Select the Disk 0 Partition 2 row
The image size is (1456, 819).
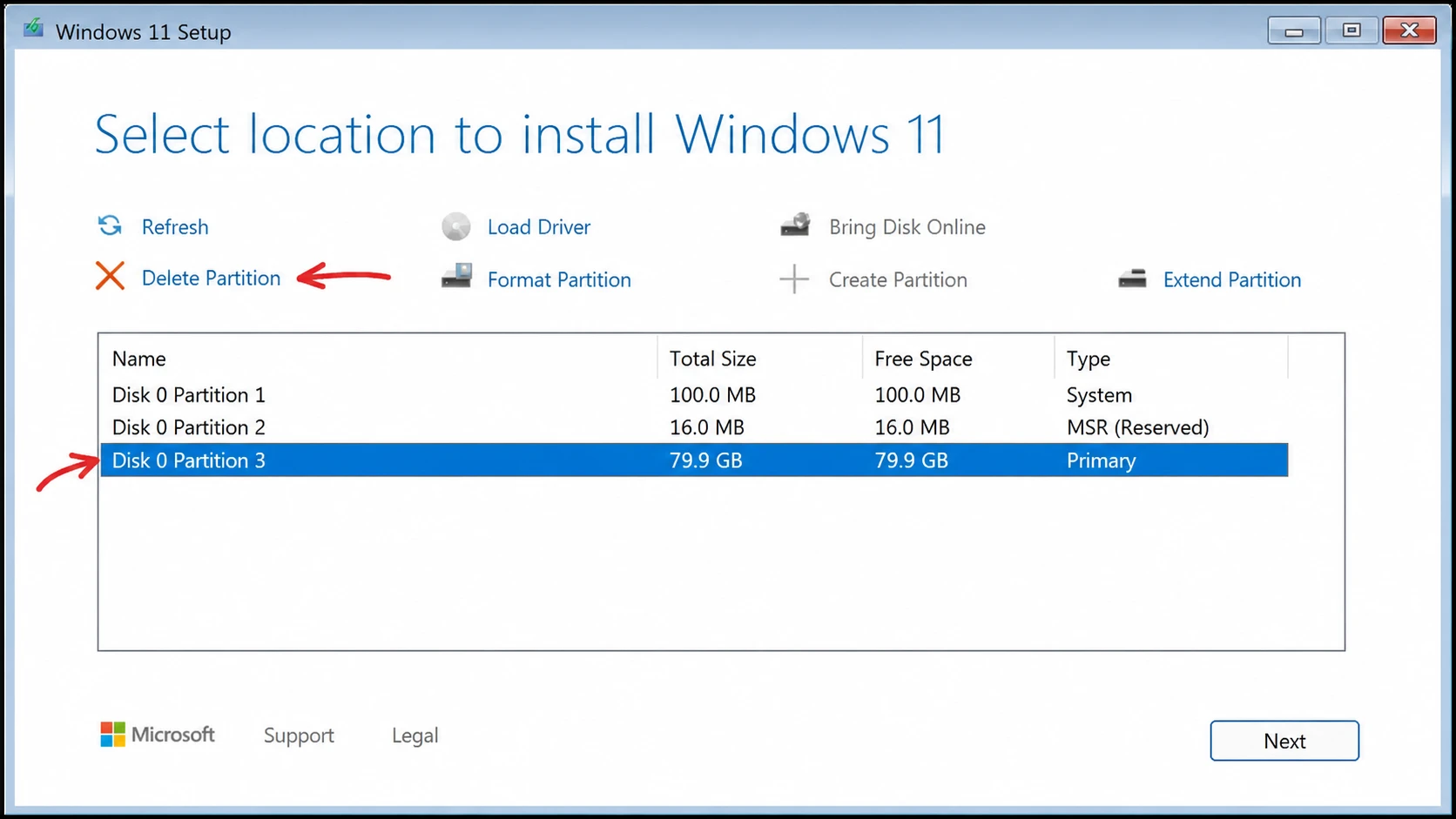click(x=694, y=427)
